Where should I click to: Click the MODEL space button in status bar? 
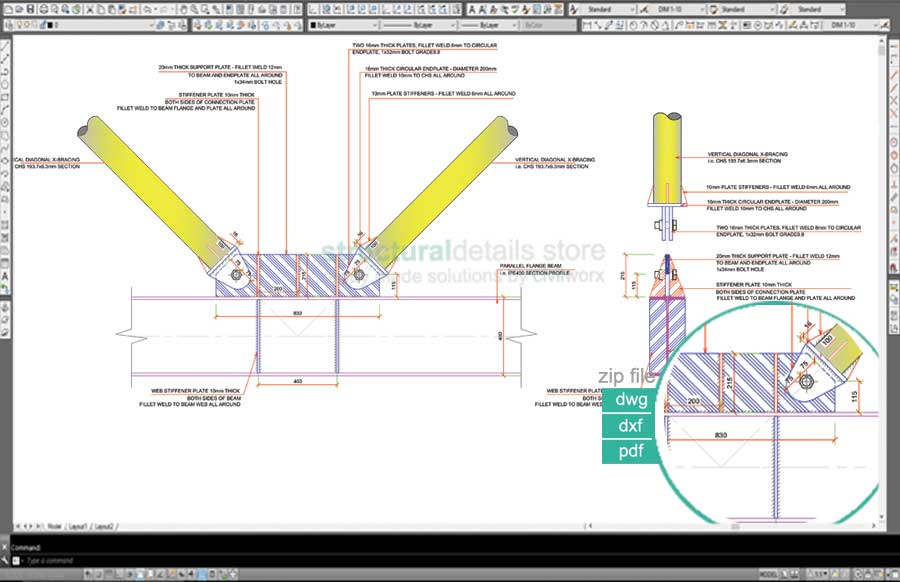[x=769, y=574]
